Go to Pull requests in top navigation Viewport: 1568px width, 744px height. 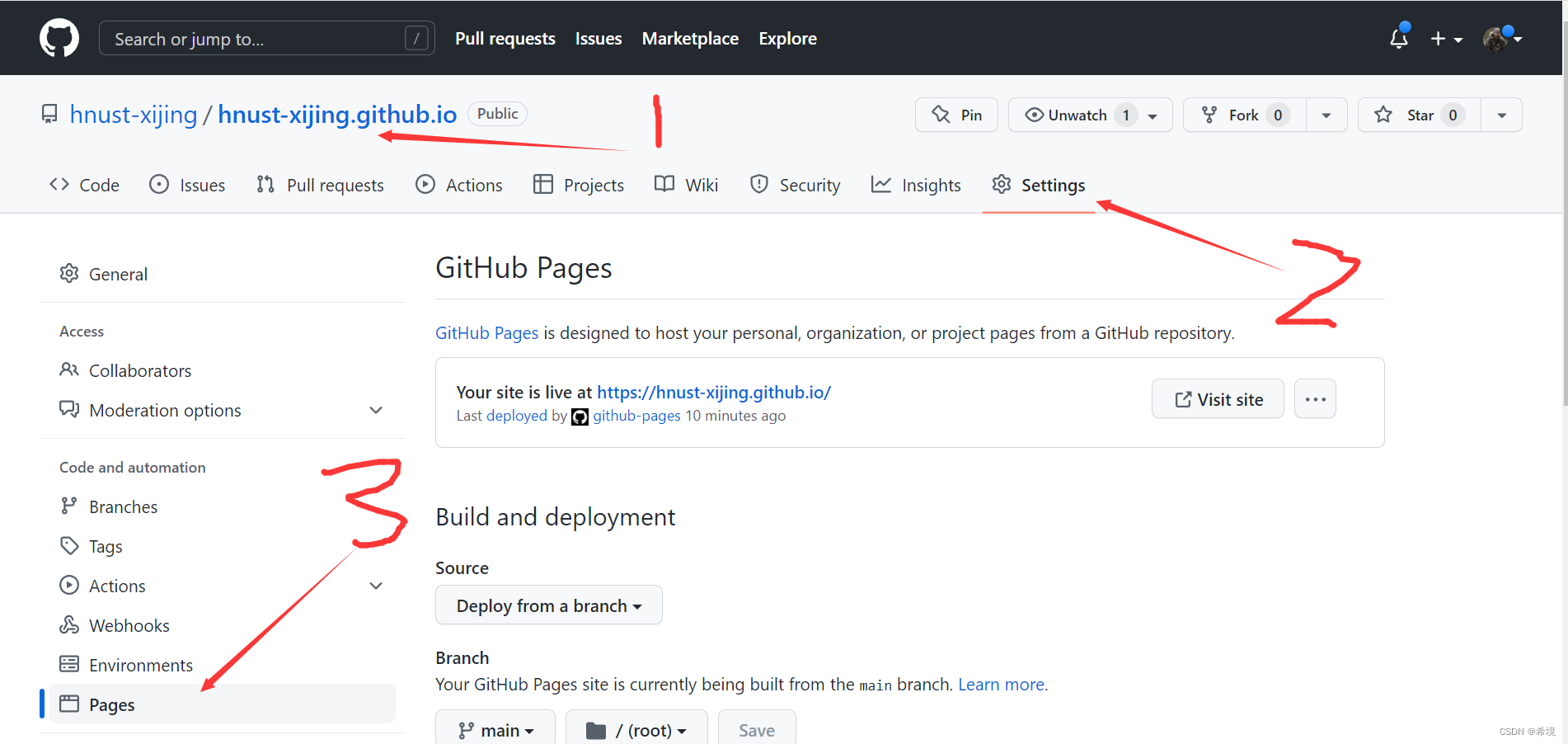(505, 39)
